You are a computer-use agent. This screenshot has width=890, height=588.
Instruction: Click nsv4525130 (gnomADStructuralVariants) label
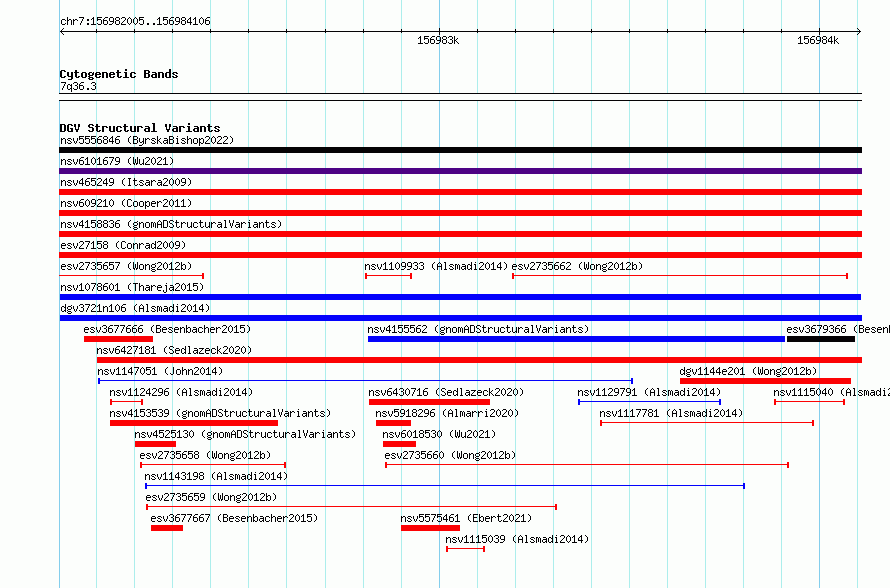245,434
